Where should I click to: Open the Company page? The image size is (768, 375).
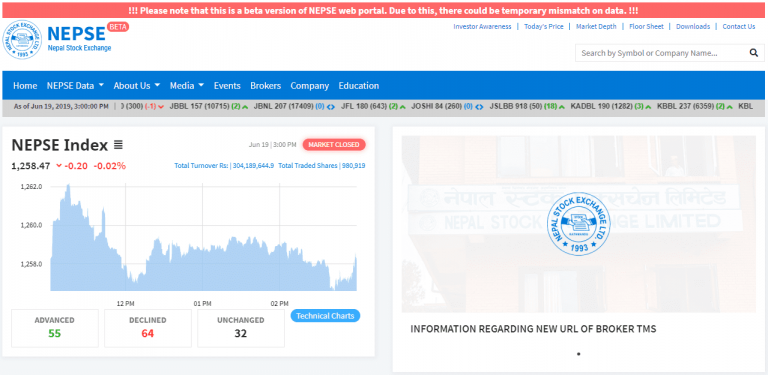[310, 86]
